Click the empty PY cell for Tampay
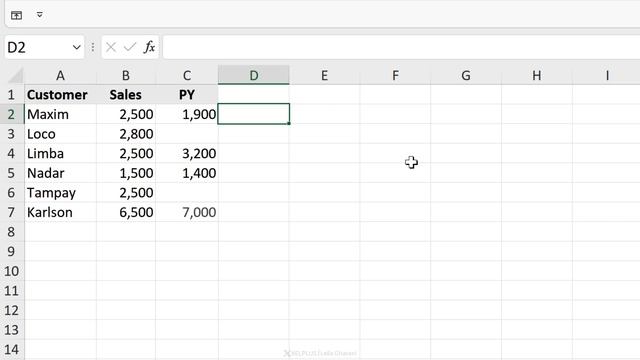The width and height of the screenshot is (640, 360). [187, 193]
